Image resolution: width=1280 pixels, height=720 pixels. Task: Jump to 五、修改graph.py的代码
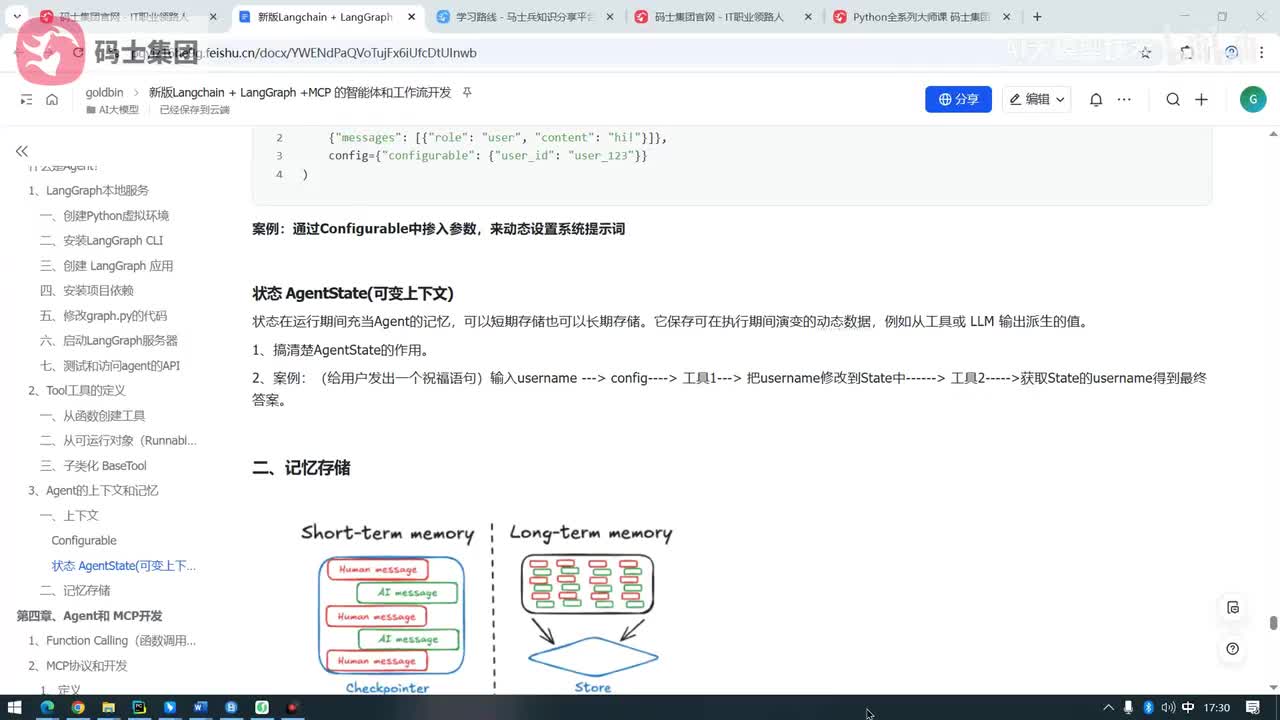click(103, 315)
